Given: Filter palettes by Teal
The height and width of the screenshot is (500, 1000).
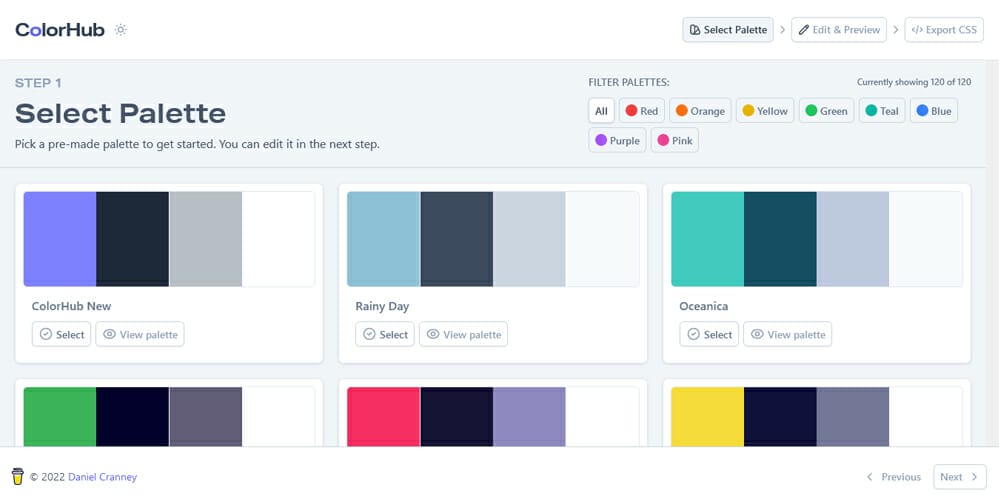Looking at the screenshot, I should point(881,111).
